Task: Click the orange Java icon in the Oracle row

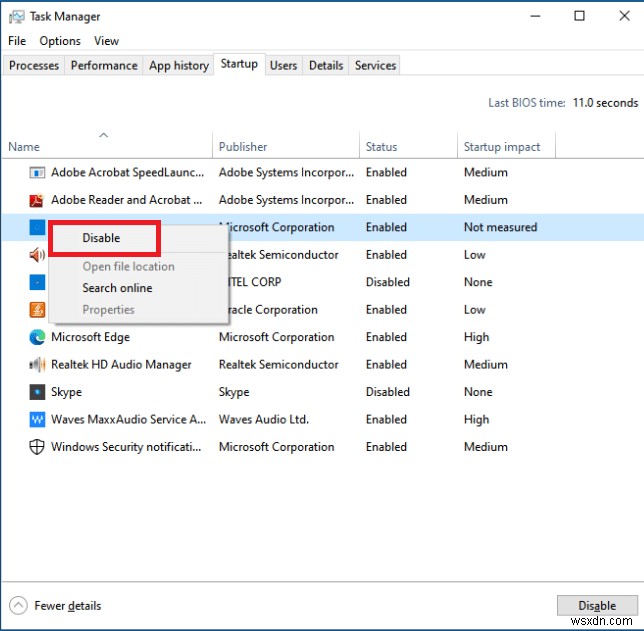Action: click(37, 310)
